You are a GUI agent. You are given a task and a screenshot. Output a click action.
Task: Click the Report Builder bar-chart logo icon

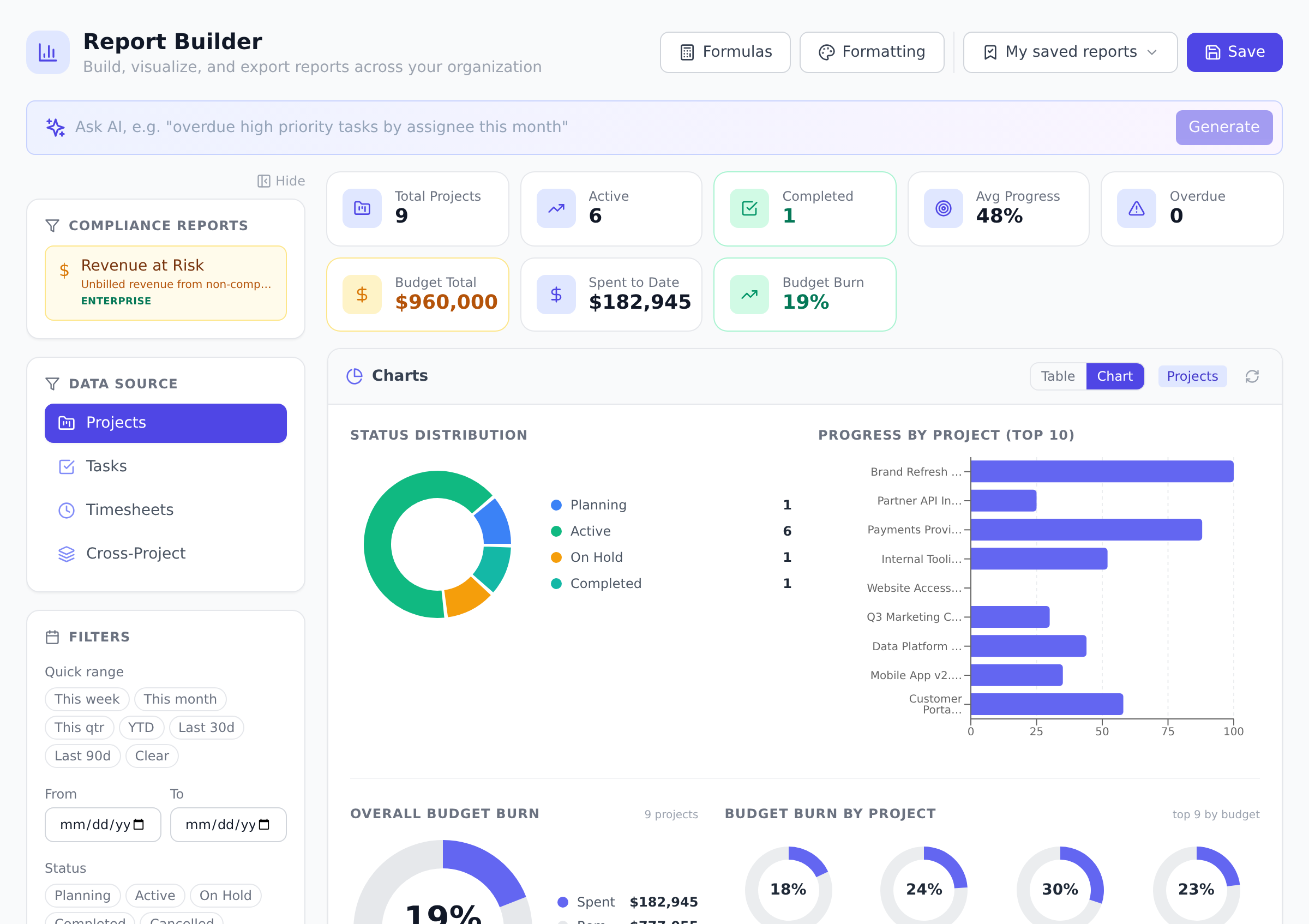tap(48, 52)
